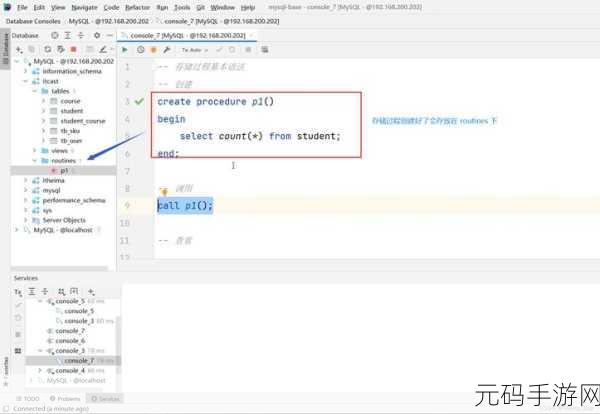Select the performance_schema database
Viewport: 600px width, 414px height.
[x=74, y=200]
